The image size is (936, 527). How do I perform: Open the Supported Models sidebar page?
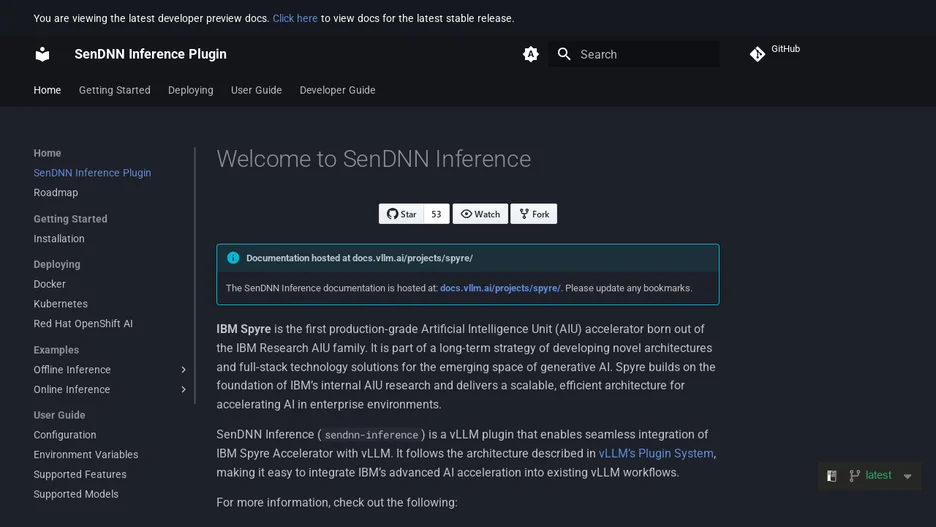point(76,494)
